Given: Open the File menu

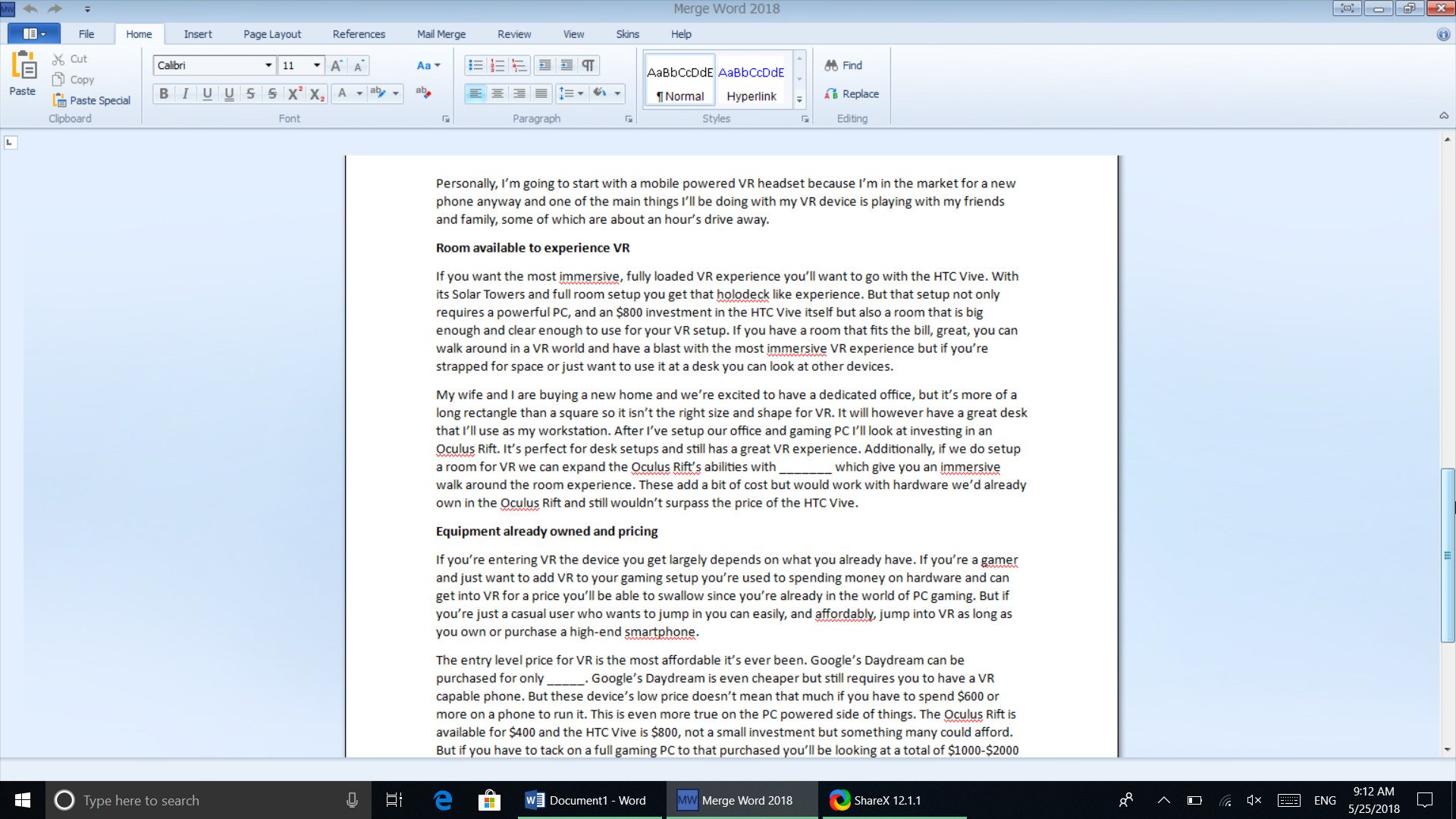Looking at the screenshot, I should pyautogui.click(x=86, y=34).
